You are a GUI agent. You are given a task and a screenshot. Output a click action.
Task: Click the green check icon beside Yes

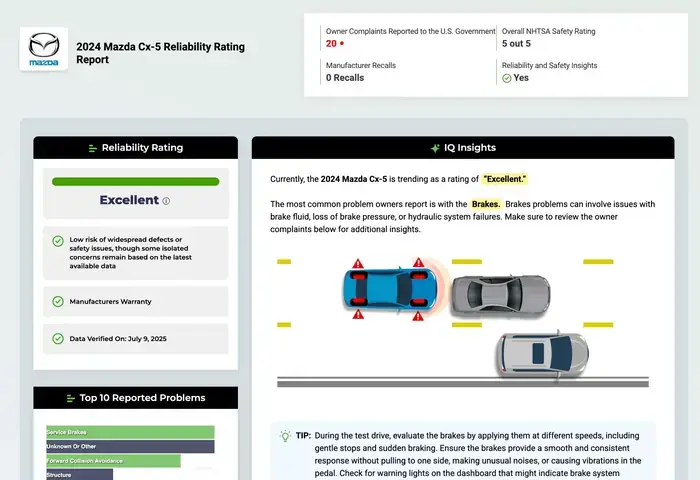(506, 78)
